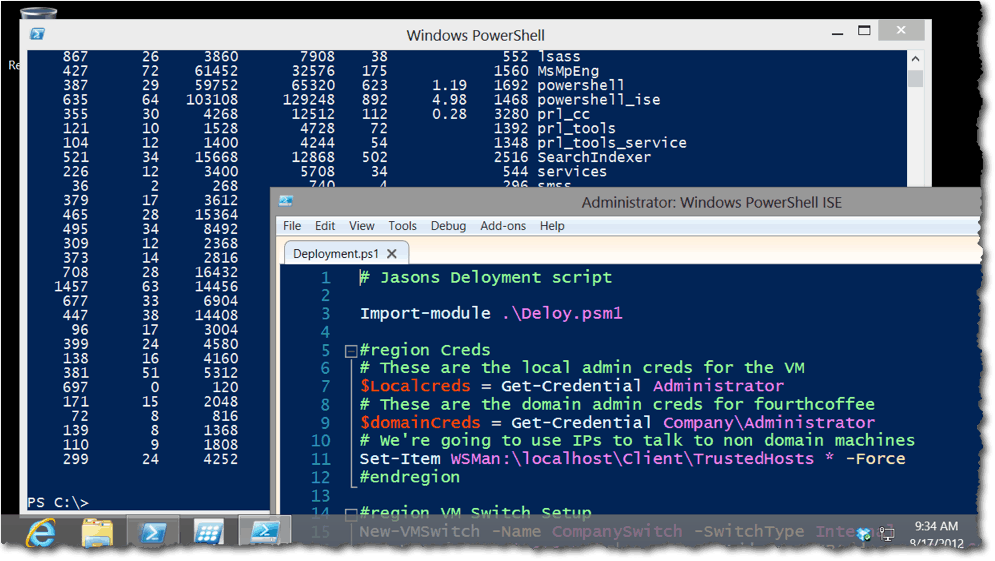
Task: Click 'MsMpEng' process name
Action: (x=568, y=71)
